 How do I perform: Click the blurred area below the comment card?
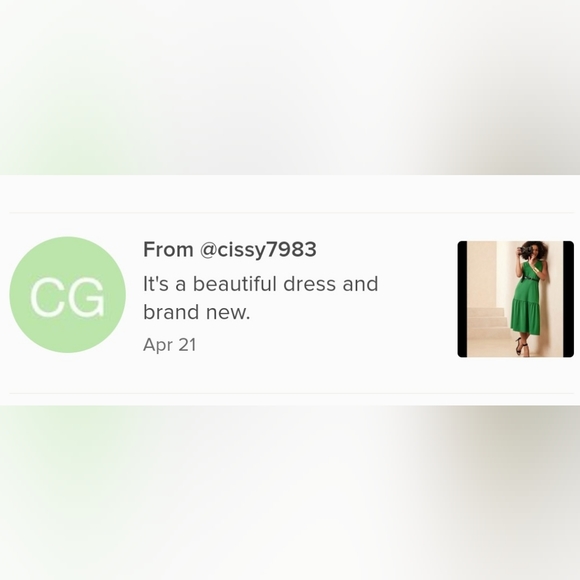pos(290,493)
